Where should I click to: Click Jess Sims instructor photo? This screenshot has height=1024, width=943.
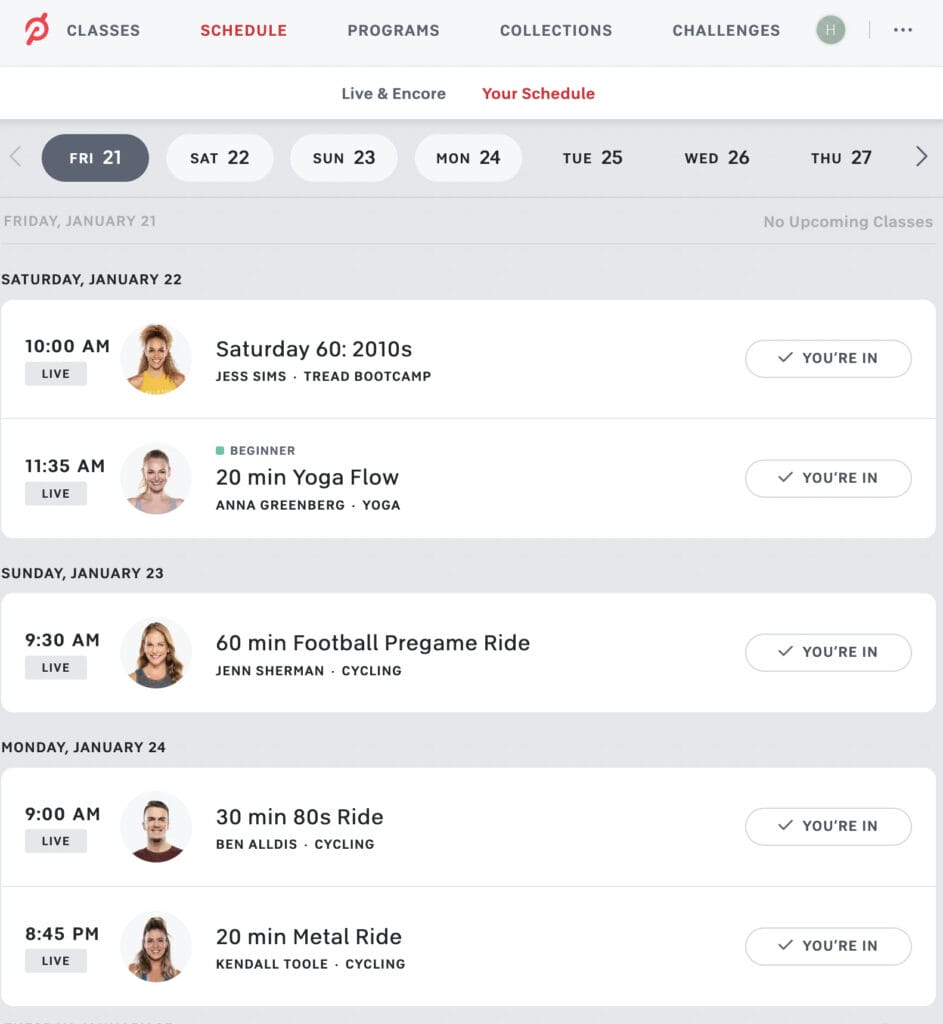coord(156,359)
